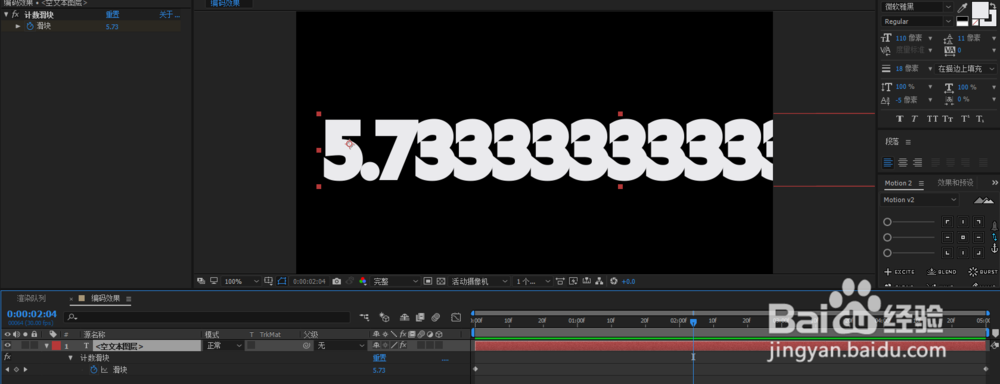Click the 关于 link in effect controls
Viewport: 1000px width, 384px height.
coord(169,14)
